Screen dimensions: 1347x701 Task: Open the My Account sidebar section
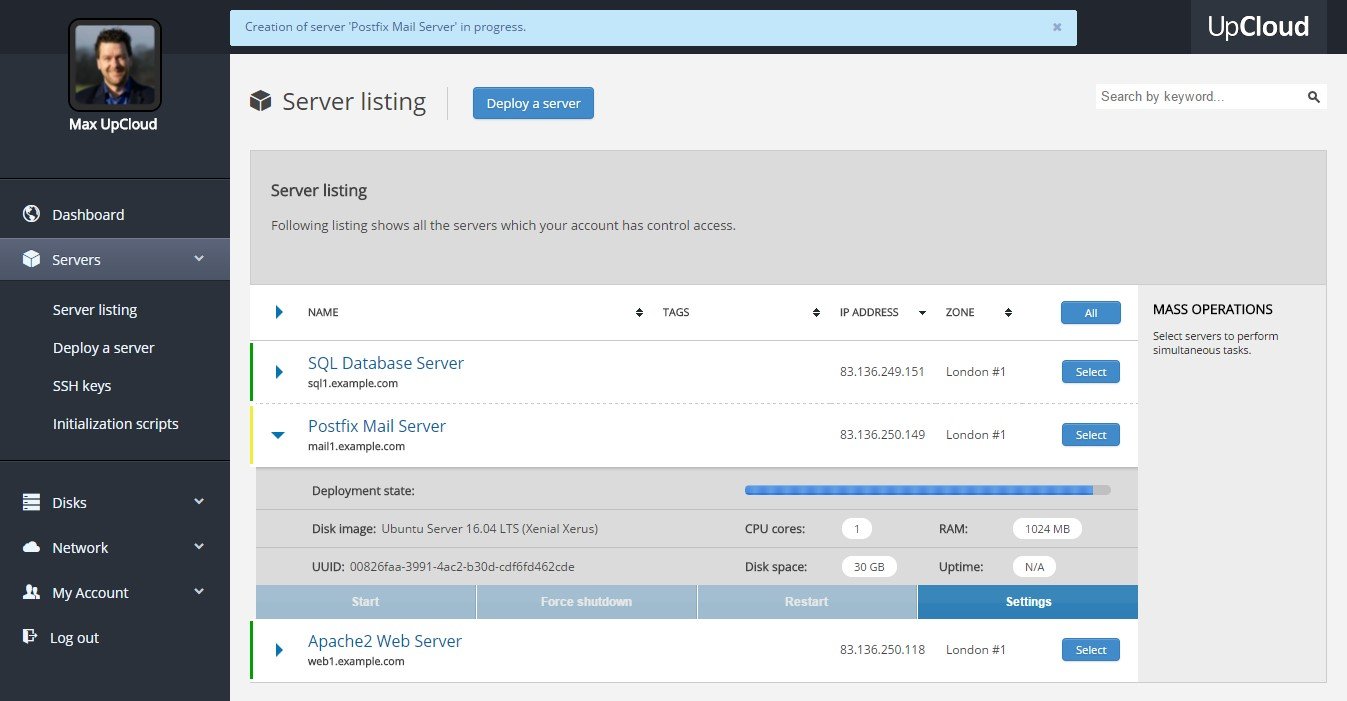point(90,592)
